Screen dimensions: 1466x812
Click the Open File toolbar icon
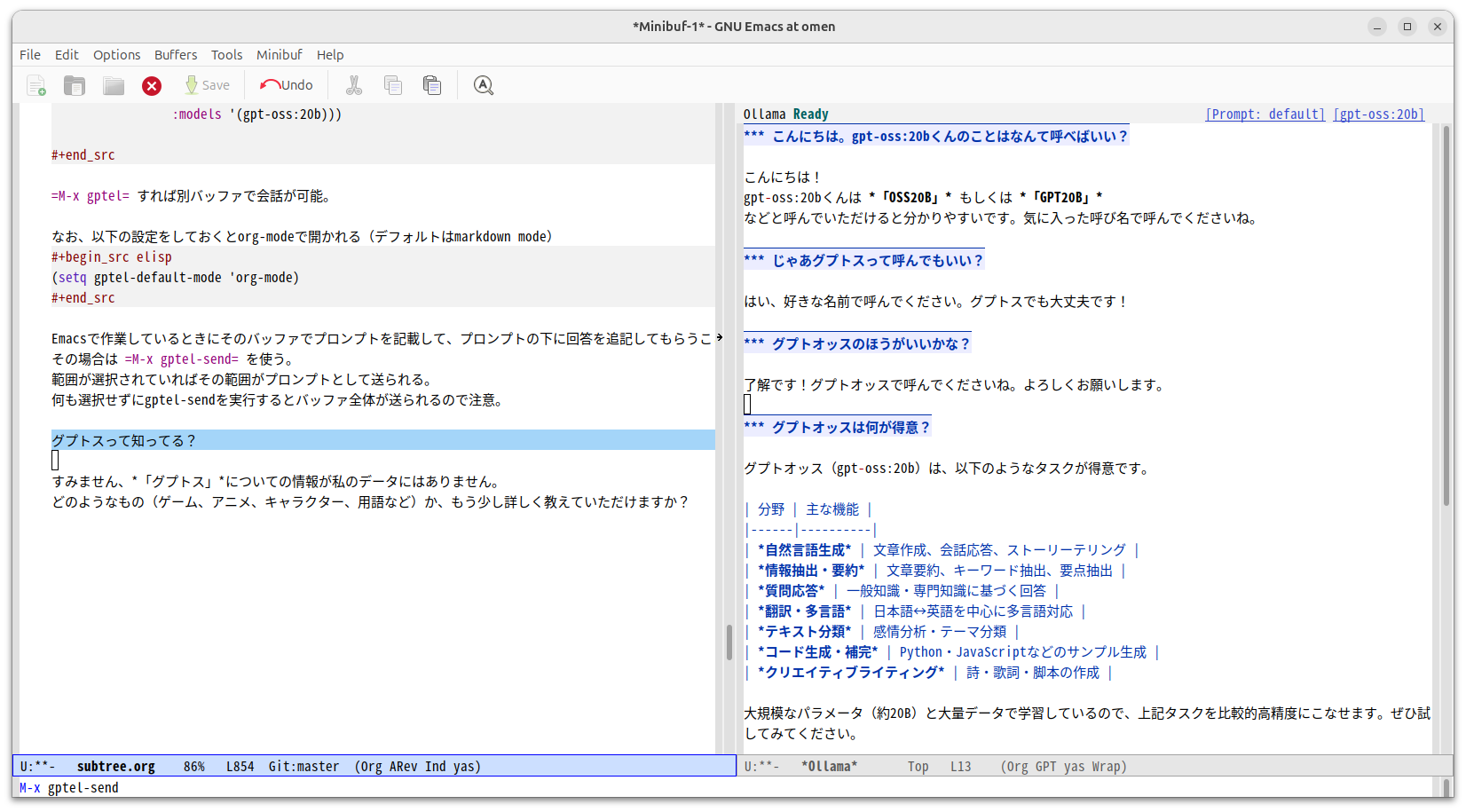tap(75, 85)
